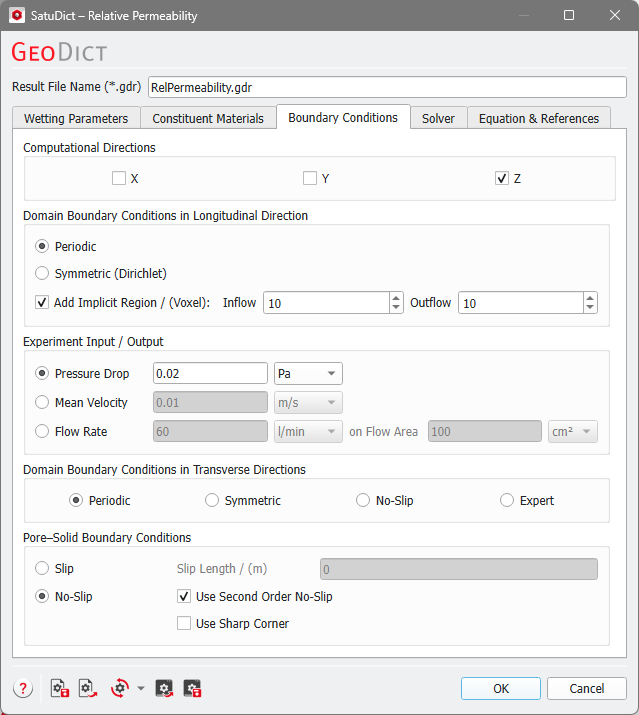The width and height of the screenshot is (639, 715).
Task: Open the Pa pressure unit dropdown
Action: [308, 374]
